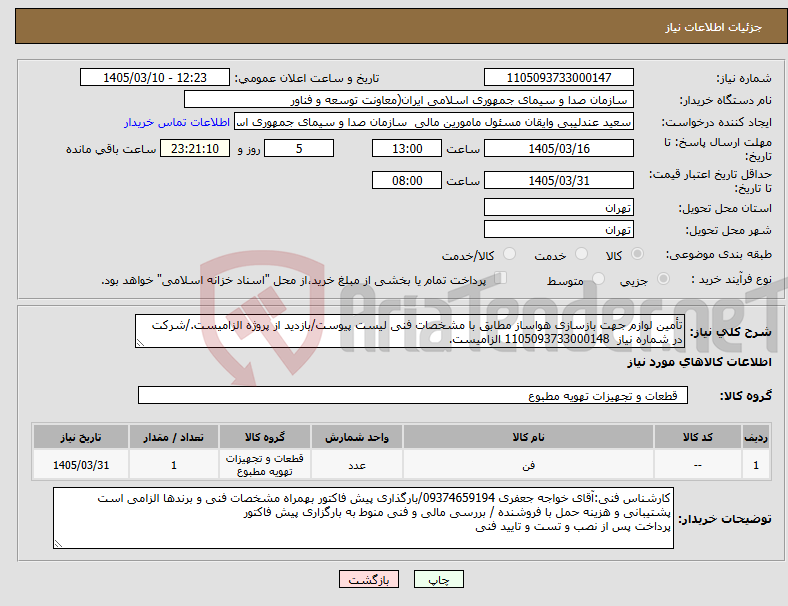This screenshot has height=606, width=788.
Task: Click the resize grip of buyer notes area
Action: click(x=58, y=543)
